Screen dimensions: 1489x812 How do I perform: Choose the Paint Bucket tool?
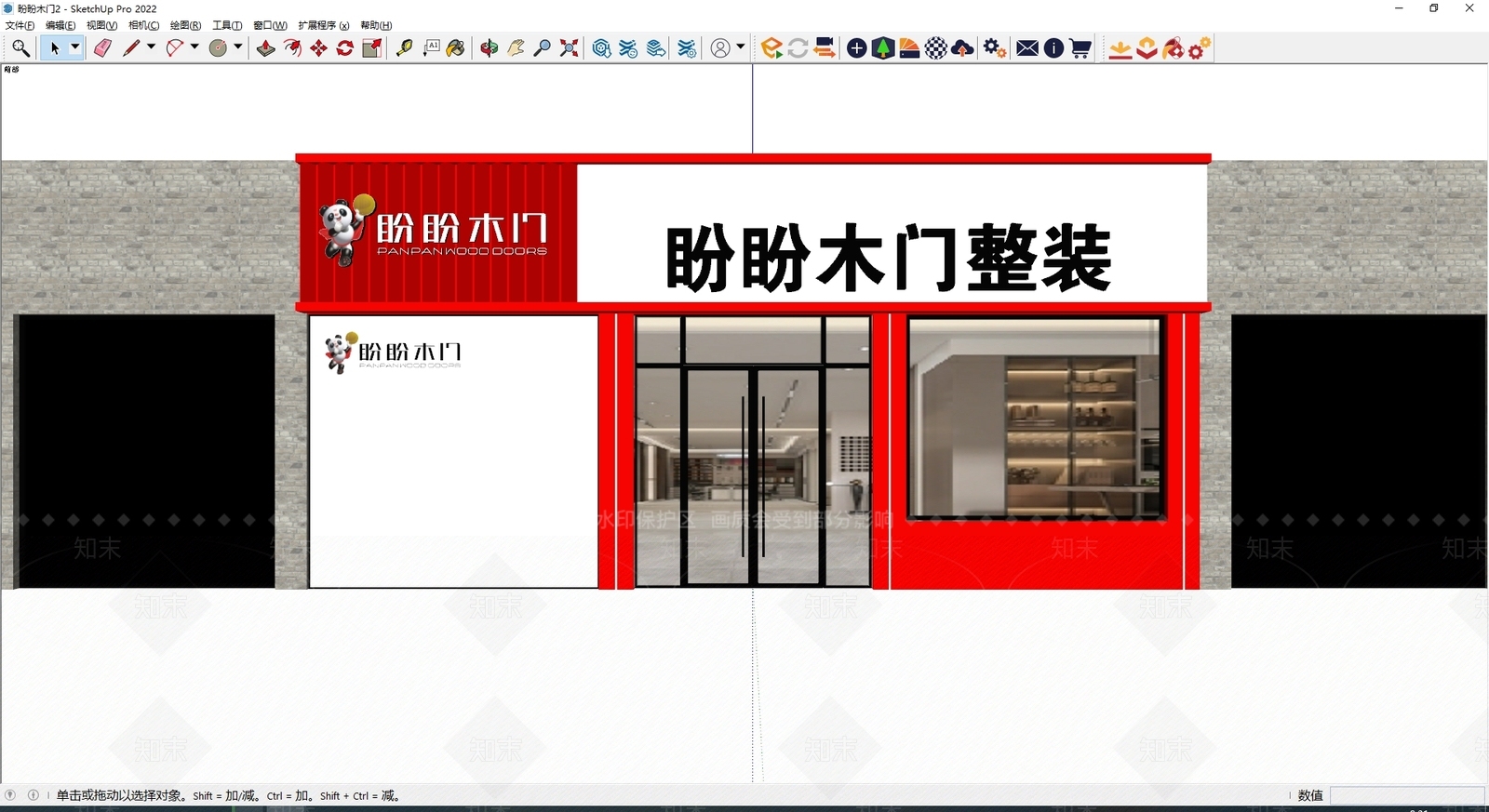(456, 48)
